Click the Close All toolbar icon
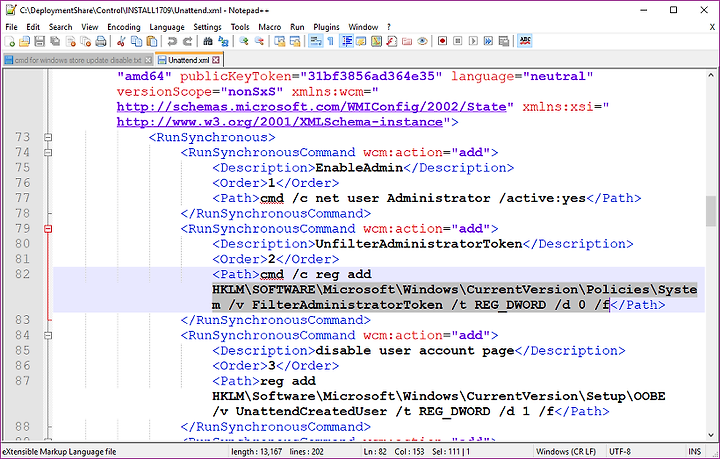The image size is (720, 459). point(85,42)
